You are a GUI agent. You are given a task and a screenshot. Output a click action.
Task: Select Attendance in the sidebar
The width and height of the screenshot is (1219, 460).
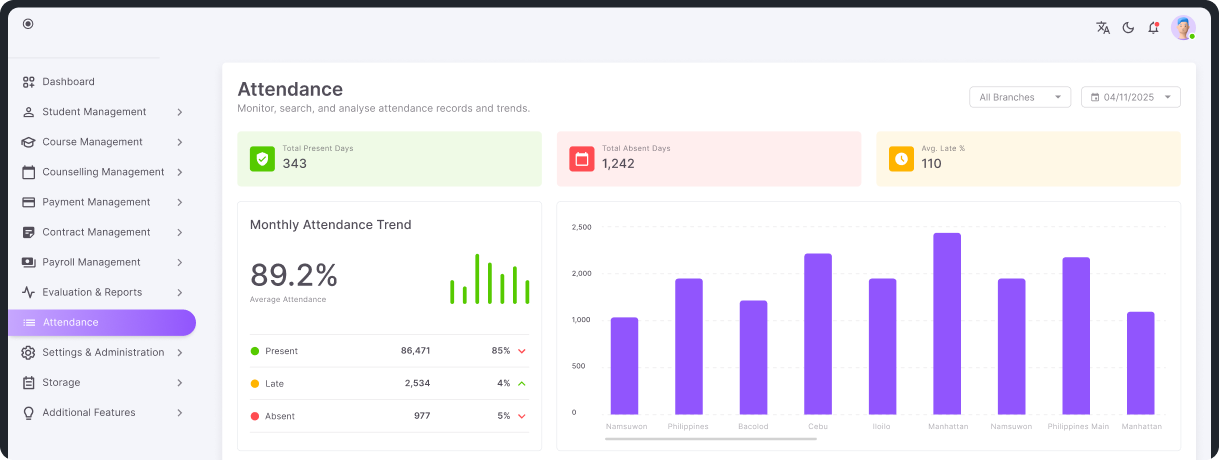pyautogui.click(x=100, y=322)
